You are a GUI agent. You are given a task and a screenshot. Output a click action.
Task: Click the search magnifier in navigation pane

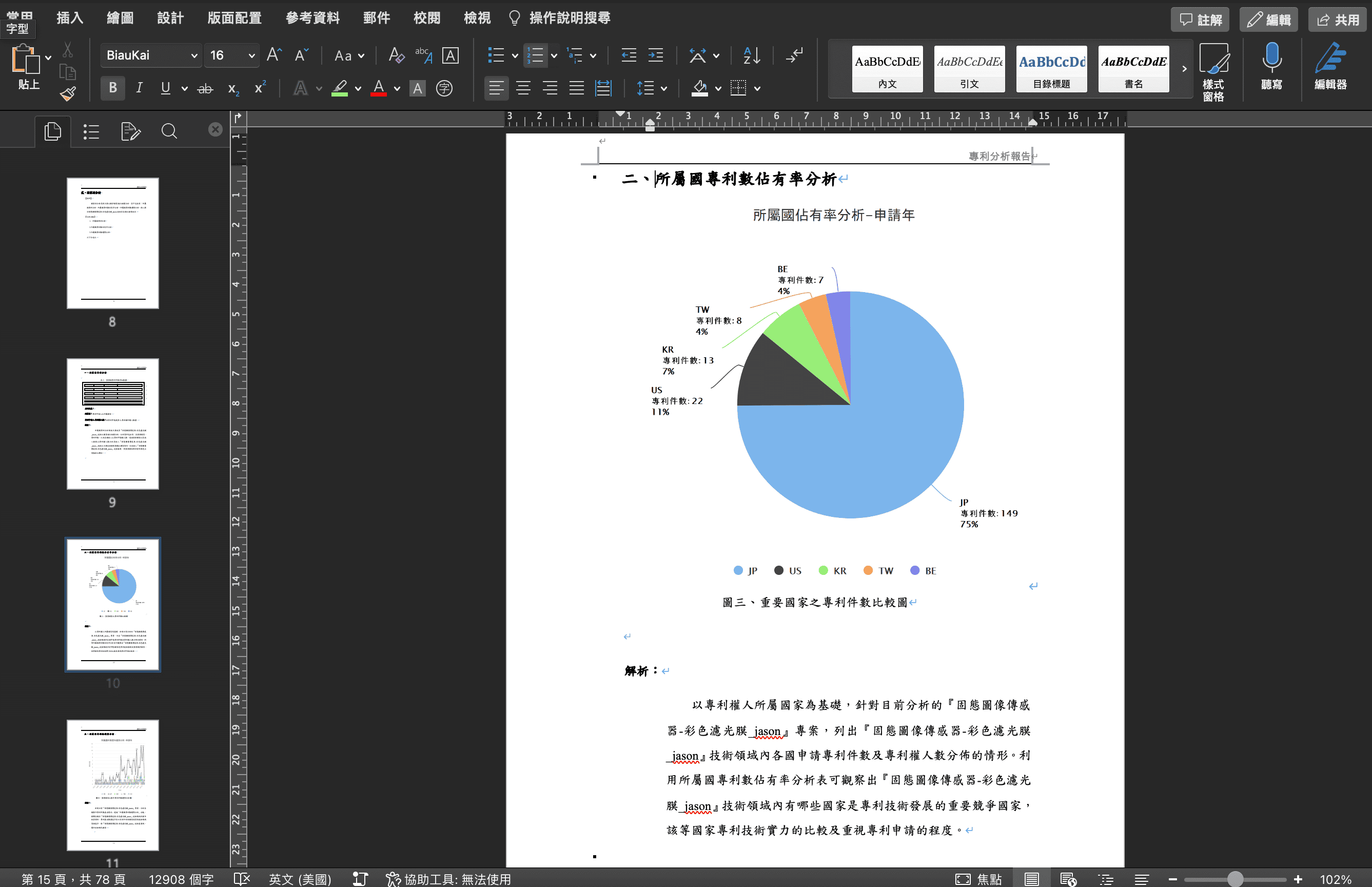tap(169, 131)
